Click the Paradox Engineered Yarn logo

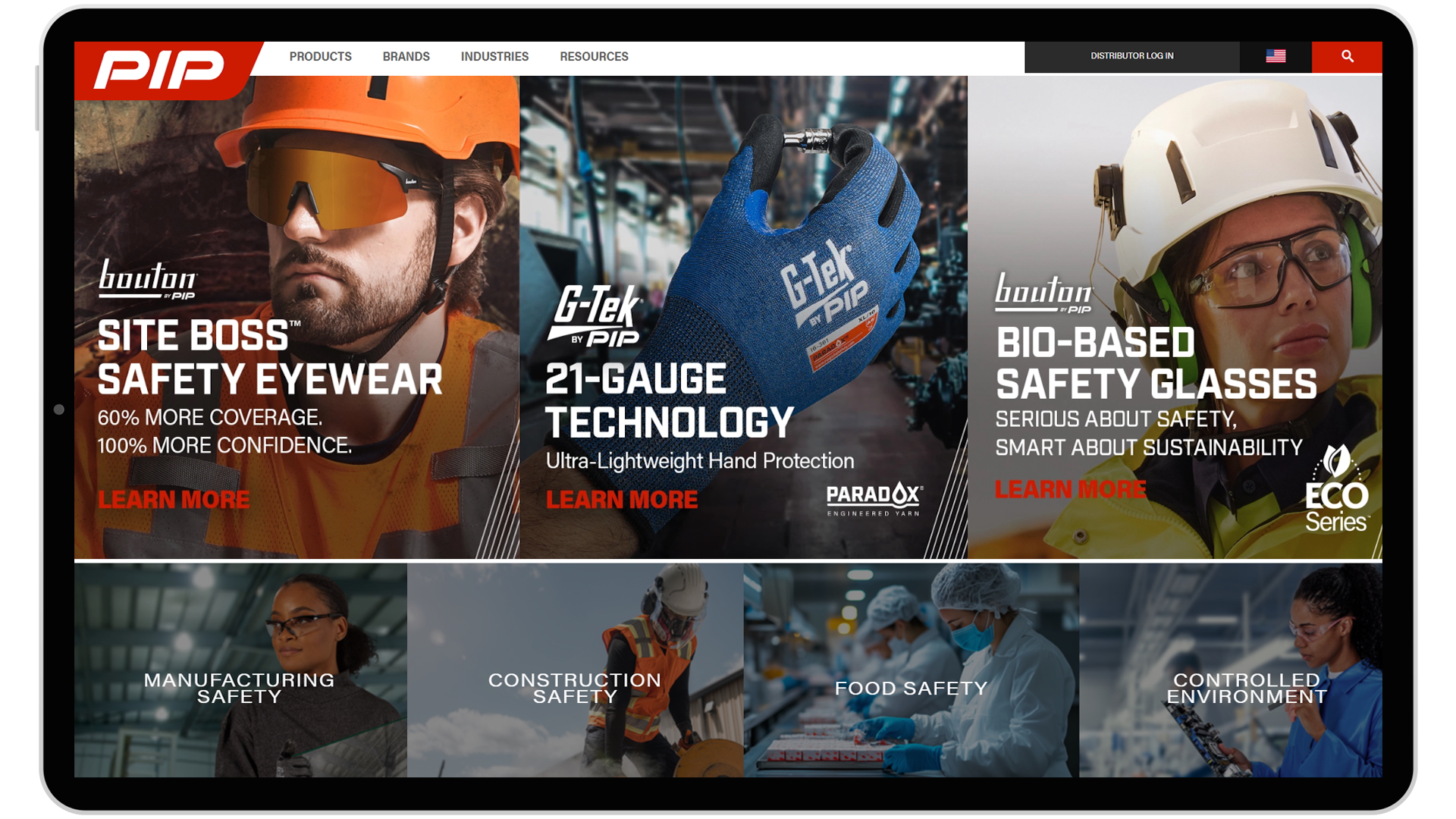[x=875, y=500]
